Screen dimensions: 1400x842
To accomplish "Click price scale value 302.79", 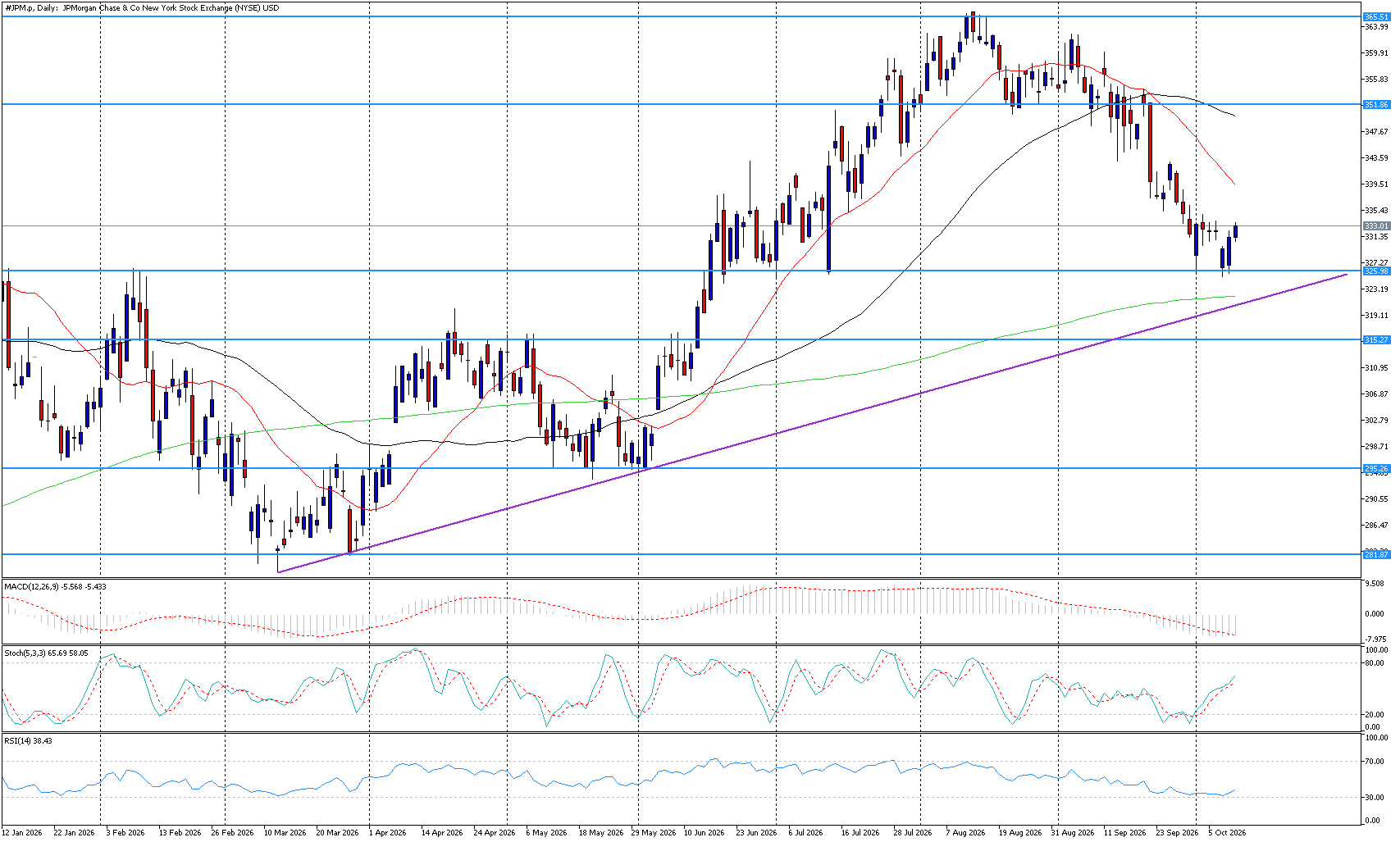I will point(1376,421).
